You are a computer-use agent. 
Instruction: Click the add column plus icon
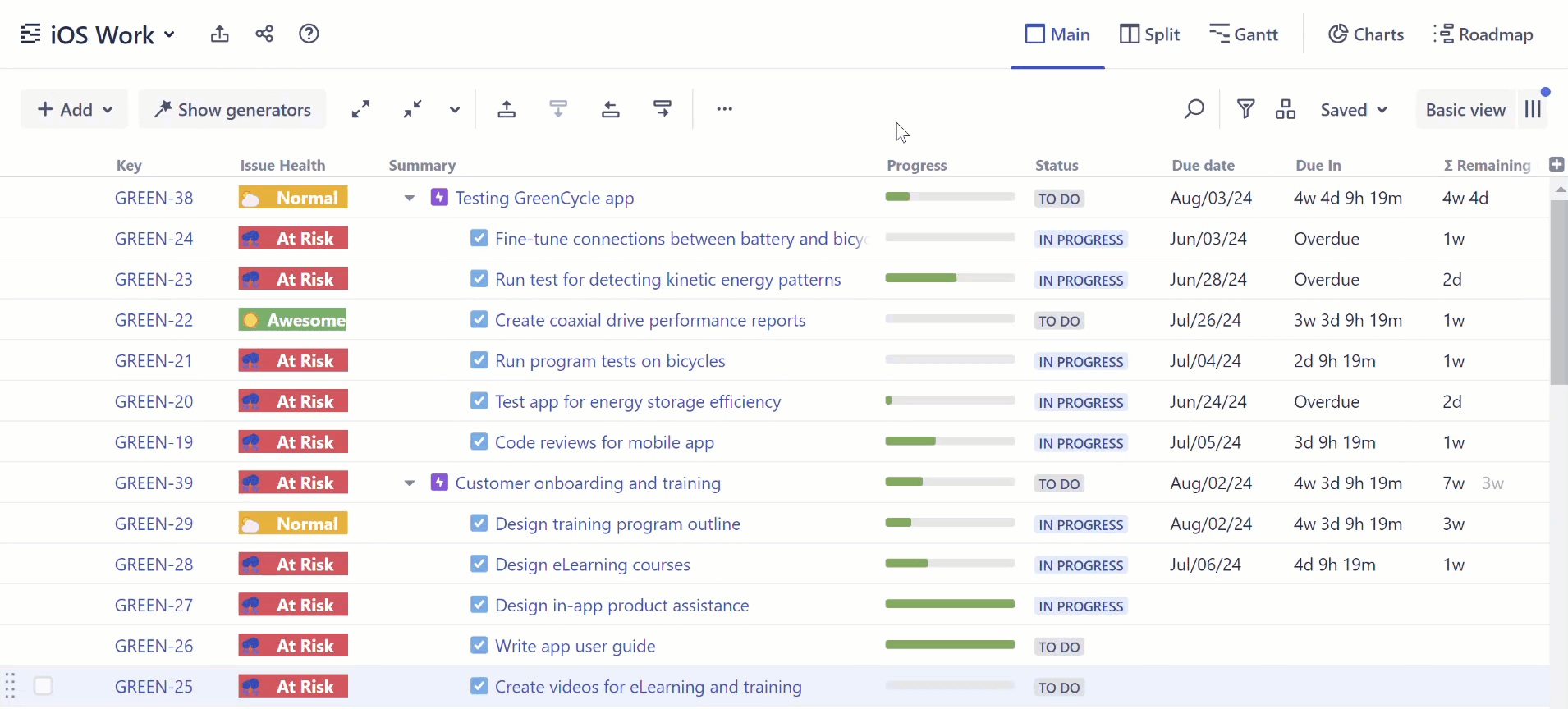tap(1556, 164)
